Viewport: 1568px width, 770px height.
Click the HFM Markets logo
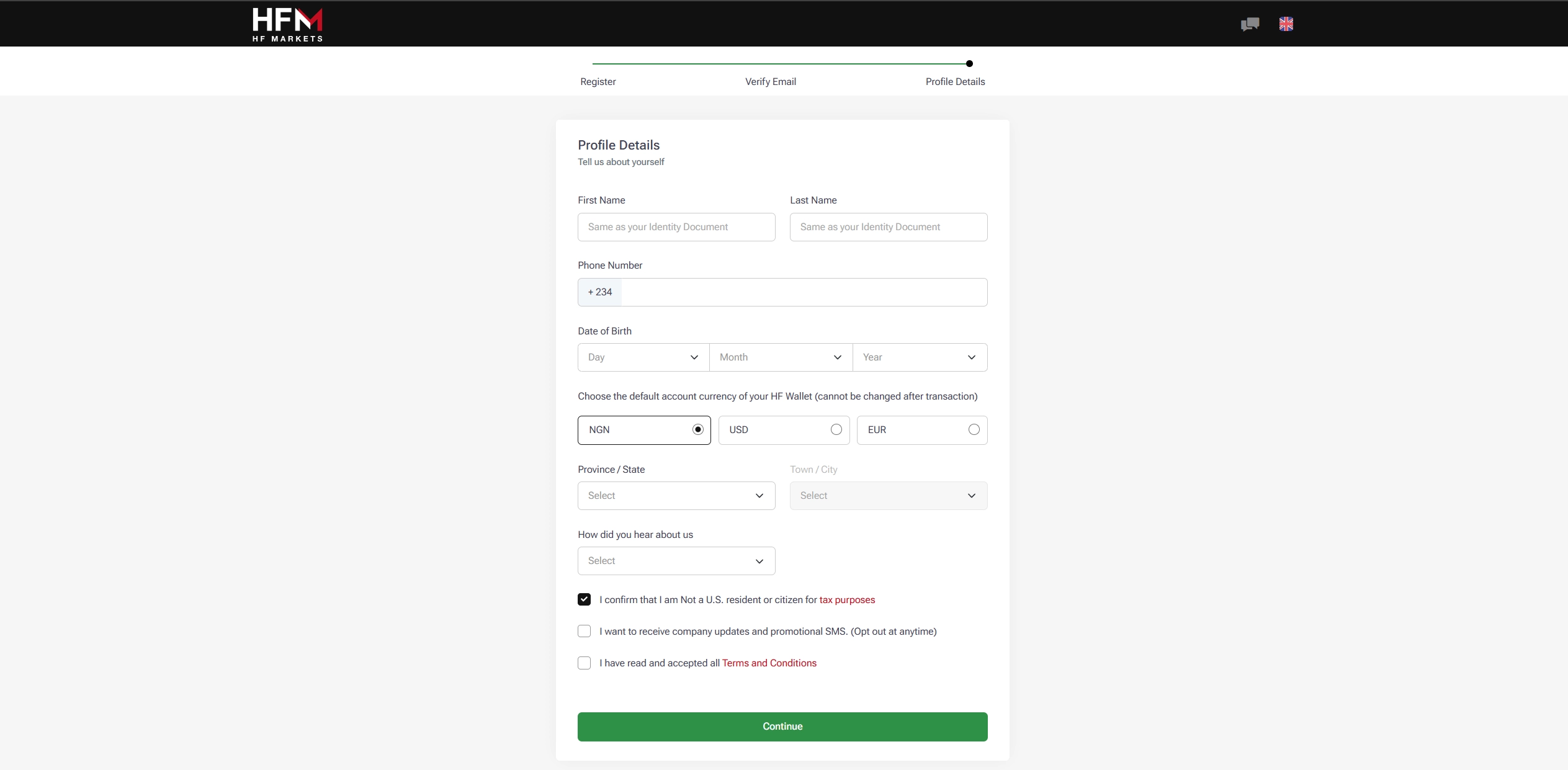(x=287, y=24)
